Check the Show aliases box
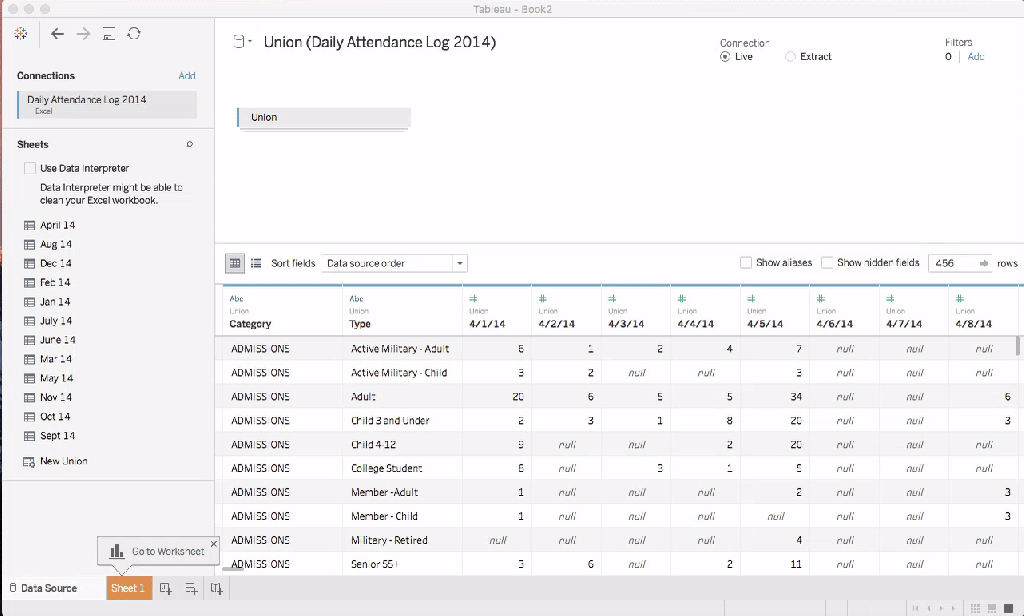 (x=746, y=263)
